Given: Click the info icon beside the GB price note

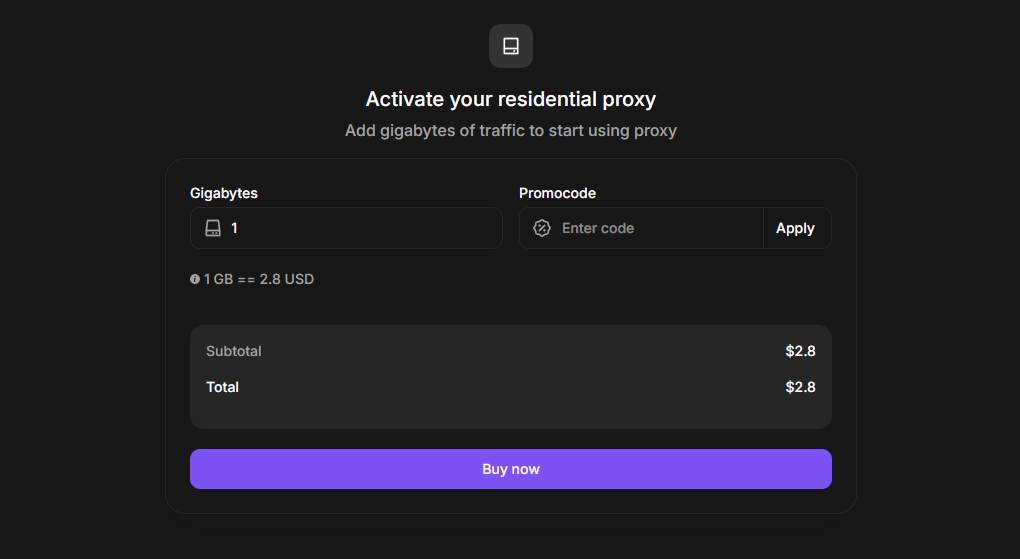Looking at the screenshot, I should point(195,279).
